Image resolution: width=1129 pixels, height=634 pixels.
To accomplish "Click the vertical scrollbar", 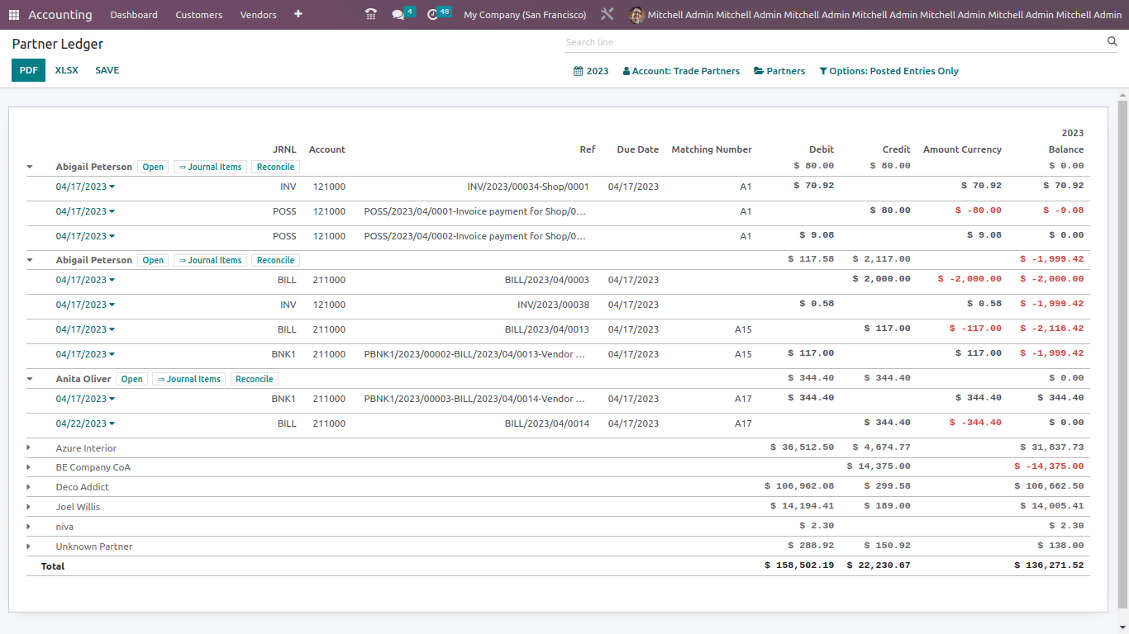I will click(1123, 353).
